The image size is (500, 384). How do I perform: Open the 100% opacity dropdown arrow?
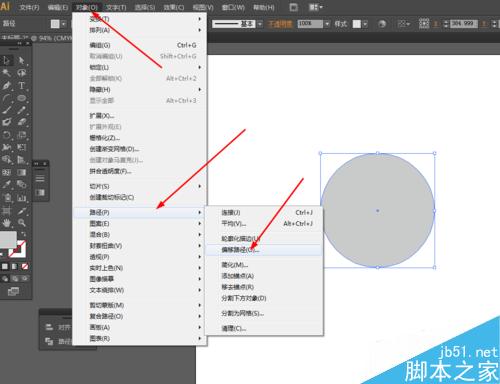327,24
